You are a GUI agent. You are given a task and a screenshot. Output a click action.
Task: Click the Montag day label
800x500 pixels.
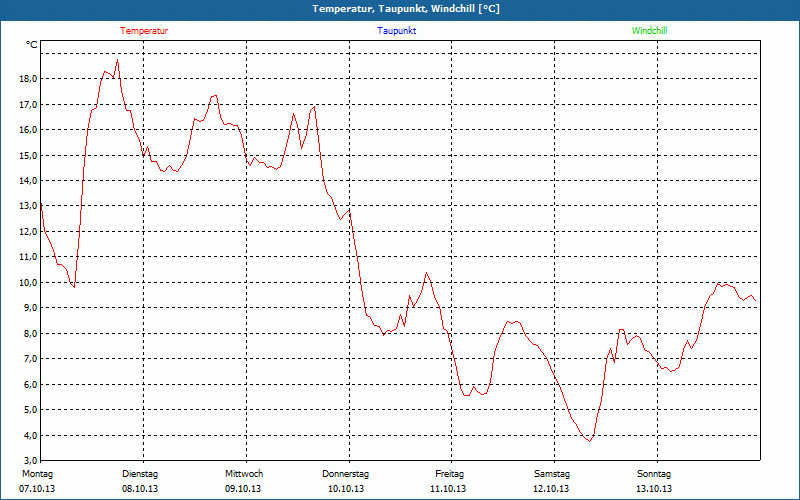pos(37,474)
